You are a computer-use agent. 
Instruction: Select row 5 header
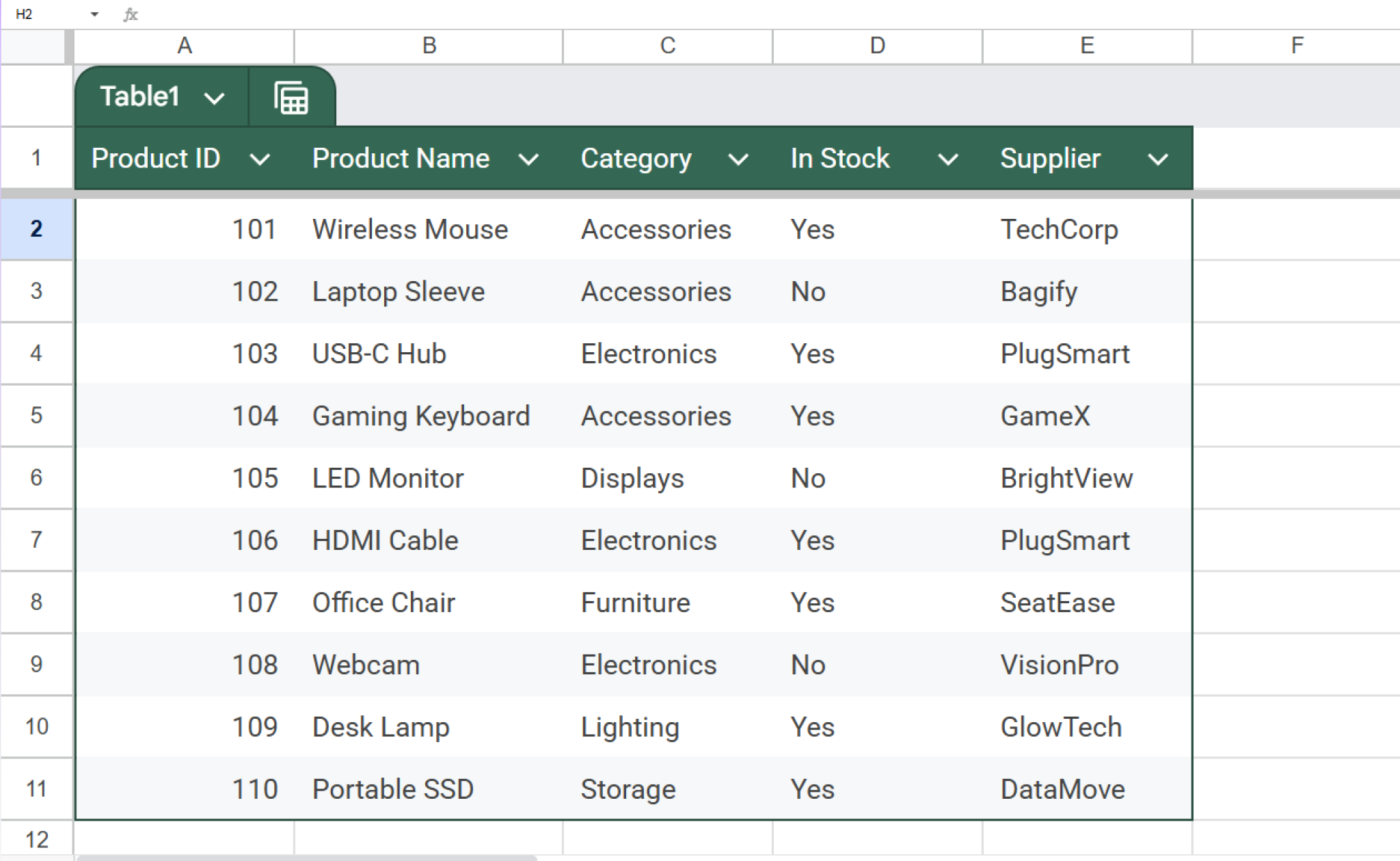pos(36,415)
